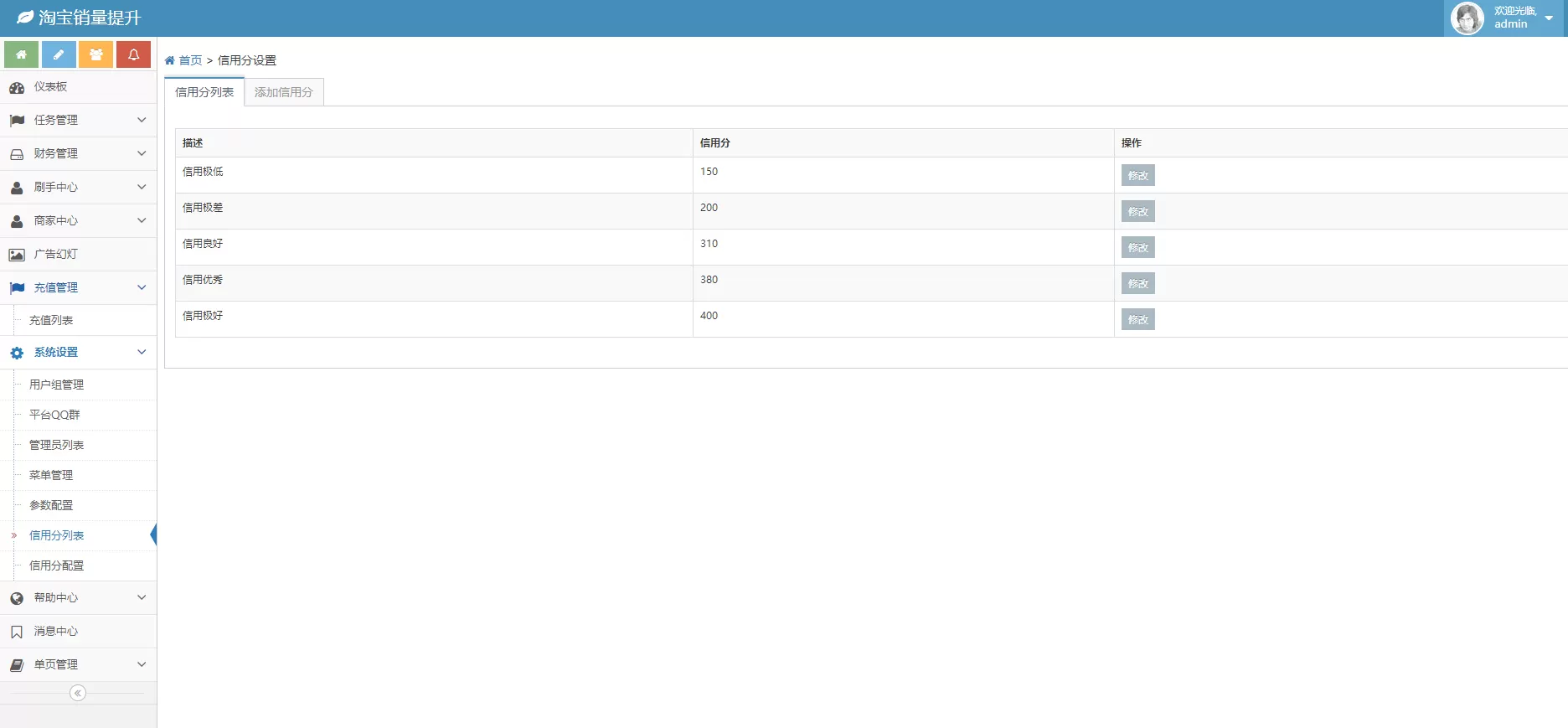Open the admin user dropdown arrow
The height and width of the screenshot is (728, 1568).
[x=1549, y=18]
